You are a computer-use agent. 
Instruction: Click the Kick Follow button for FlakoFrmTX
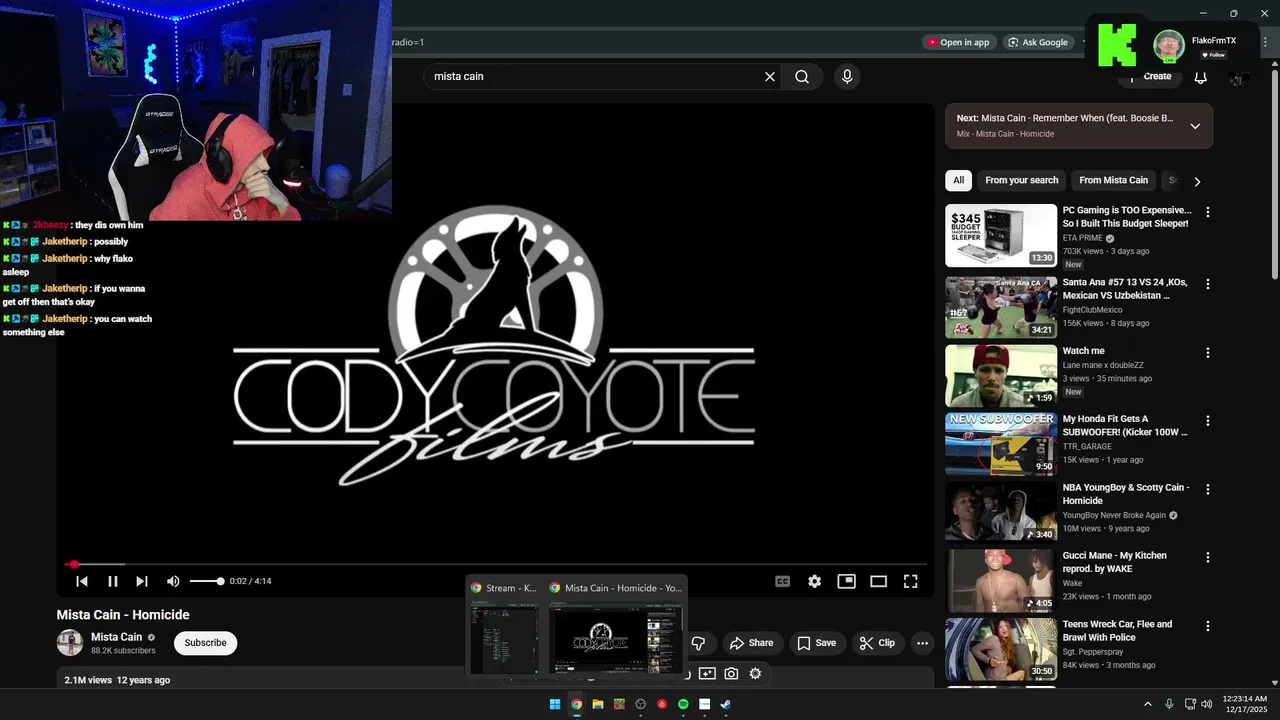[x=1213, y=55]
